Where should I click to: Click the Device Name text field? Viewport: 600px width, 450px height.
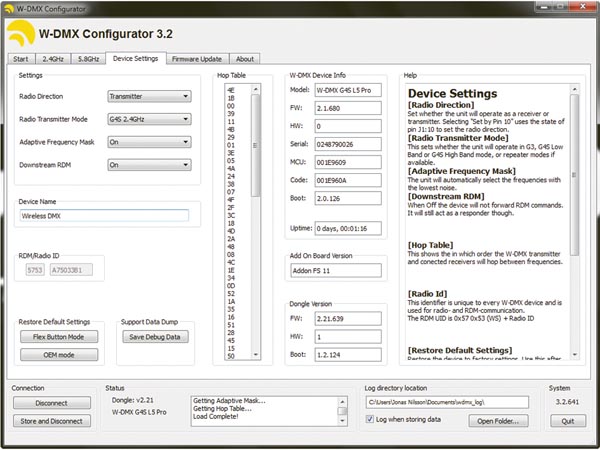[x=104, y=216]
